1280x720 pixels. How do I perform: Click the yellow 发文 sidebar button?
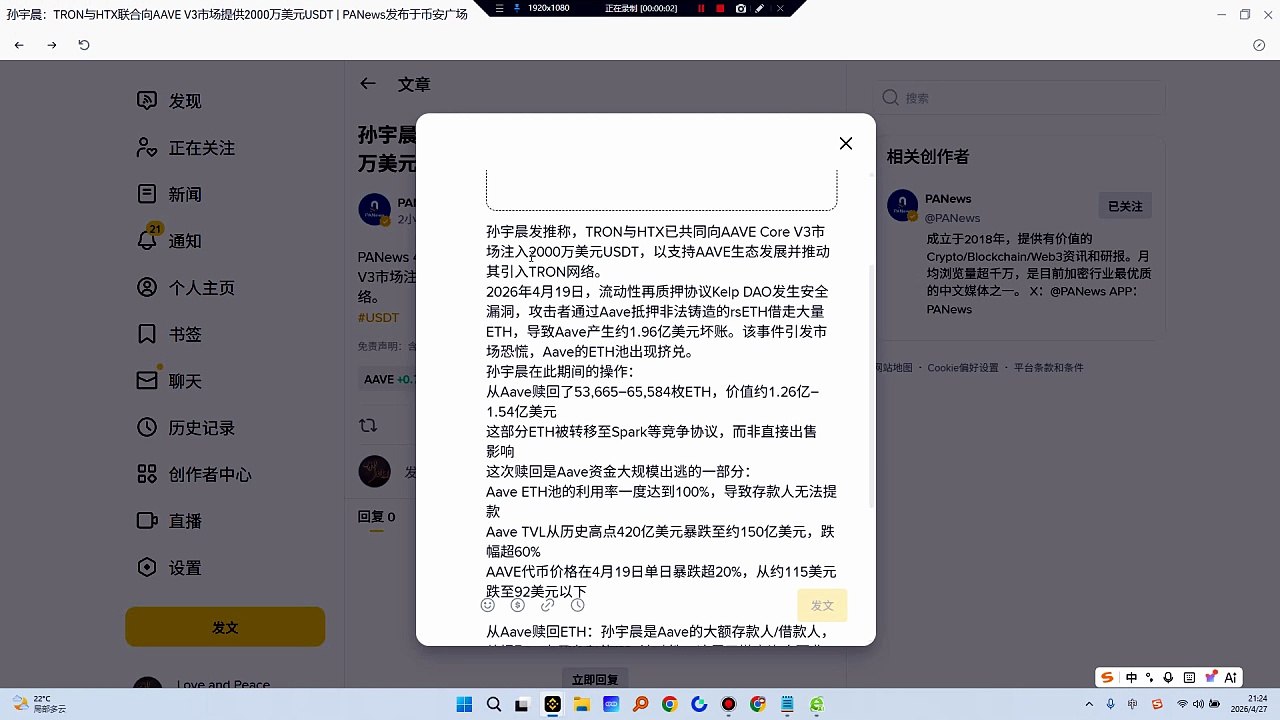coord(225,627)
